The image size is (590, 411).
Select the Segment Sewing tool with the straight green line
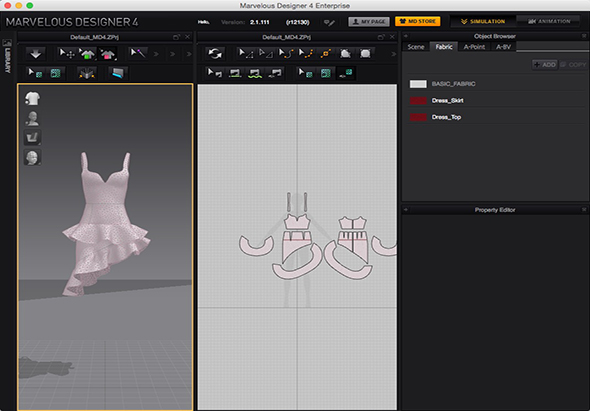click(235, 73)
